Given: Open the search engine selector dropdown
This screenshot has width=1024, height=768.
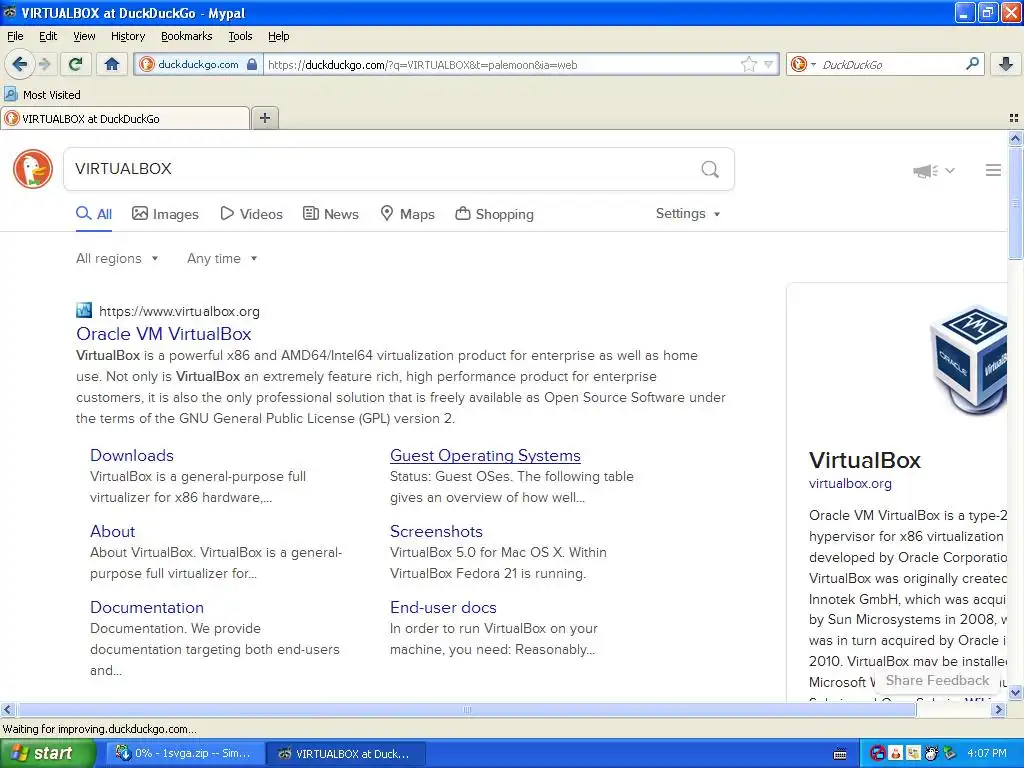Looking at the screenshot, I should pyautogui.click(x=803, y=64).
